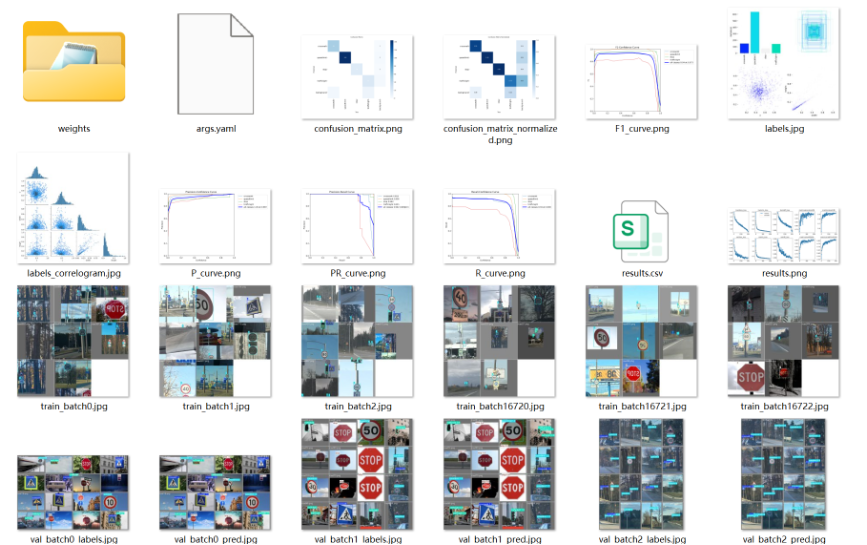This screenshot has height=545, width=867.
Task: Click the 'train_batch16722.jpg' file name
Action: click(784, 406)
